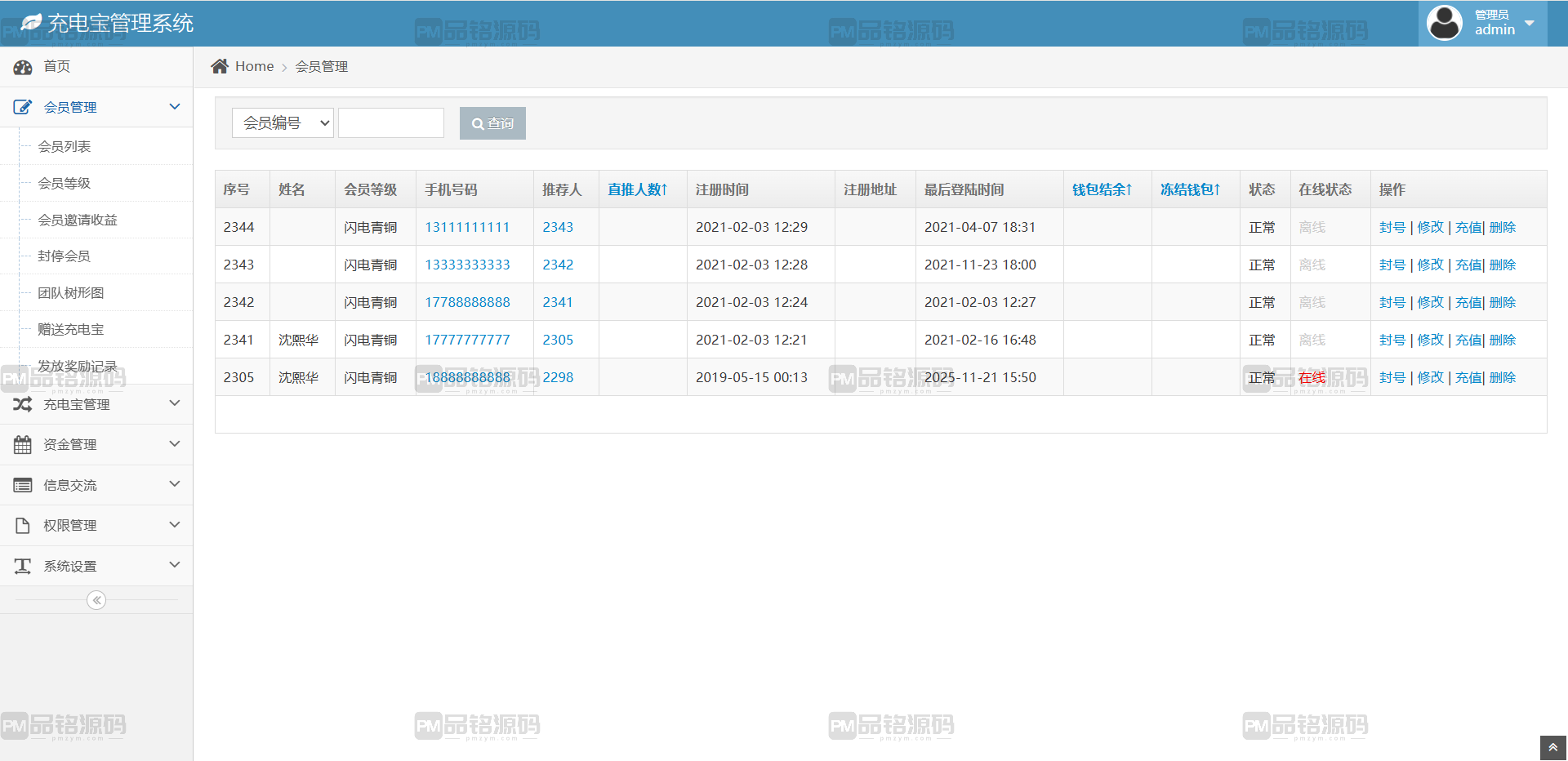Image resolution: width=1568 pixels, height=761 pixels.
Task: Sort by 直推人数 column header
Action: [638, 189]
